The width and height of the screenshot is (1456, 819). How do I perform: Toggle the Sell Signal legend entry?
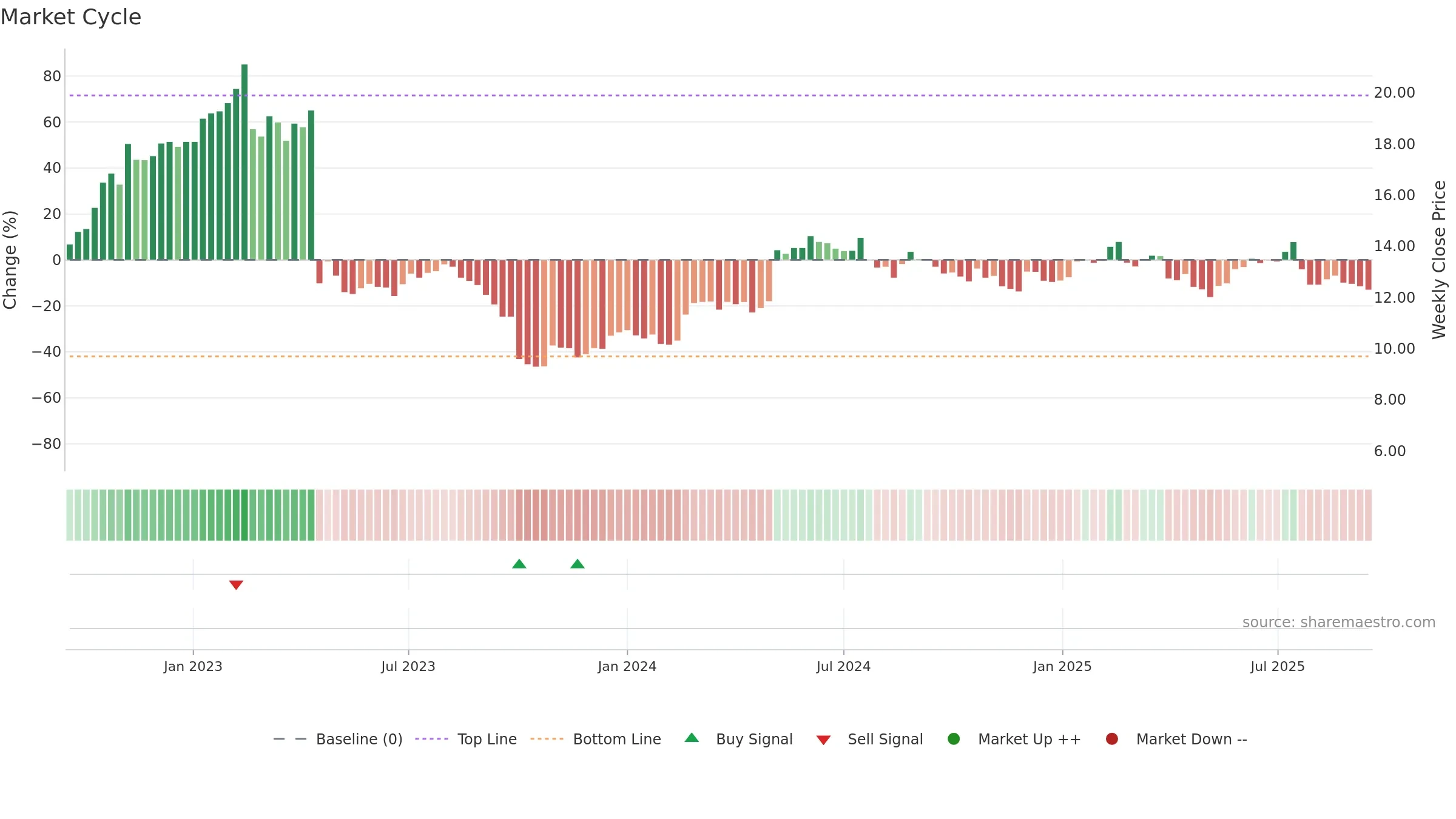coord(869,739)
